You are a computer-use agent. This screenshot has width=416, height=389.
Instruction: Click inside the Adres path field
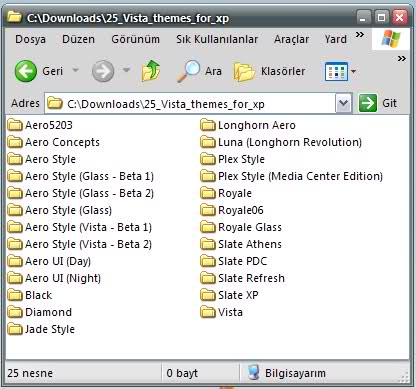pyautogui.click(x=190, y=104)
